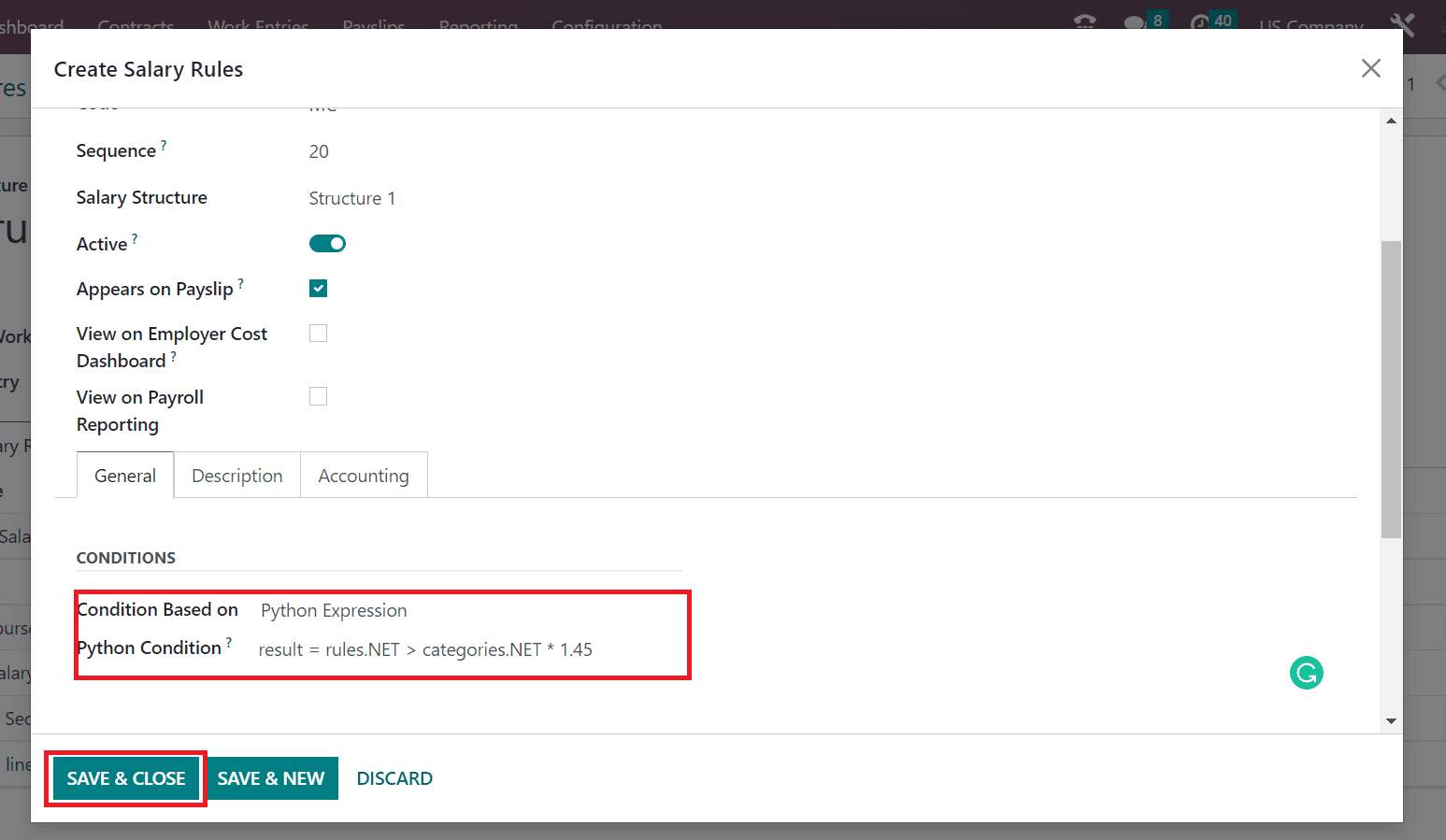The height and width of the screenshot is (840, 1446).
Task: Click the CONDITIONS section heading
Action: coord(126,558)
